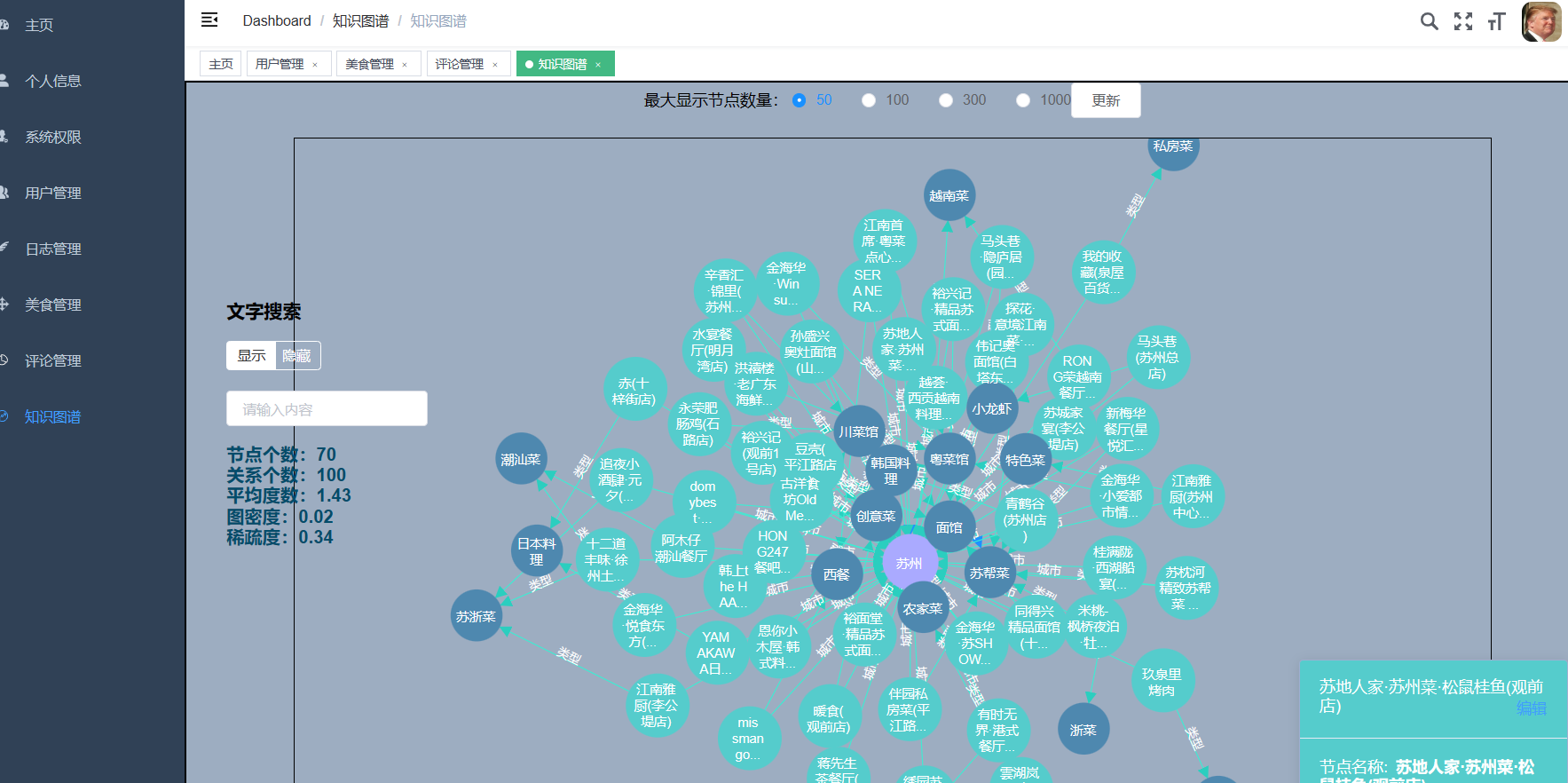
Task: Select the 农家菜 graph node
Action: pos(923,608)
